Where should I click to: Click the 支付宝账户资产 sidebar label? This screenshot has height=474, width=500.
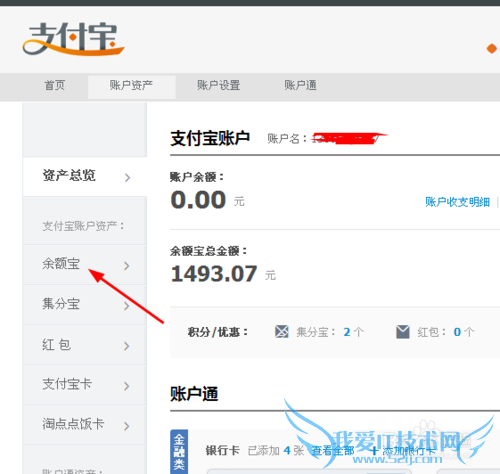click(83, 226)
